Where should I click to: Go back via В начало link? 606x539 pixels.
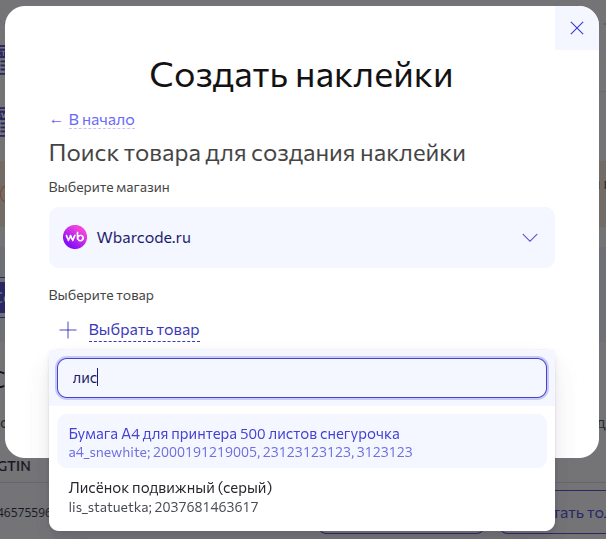(101, 121)
